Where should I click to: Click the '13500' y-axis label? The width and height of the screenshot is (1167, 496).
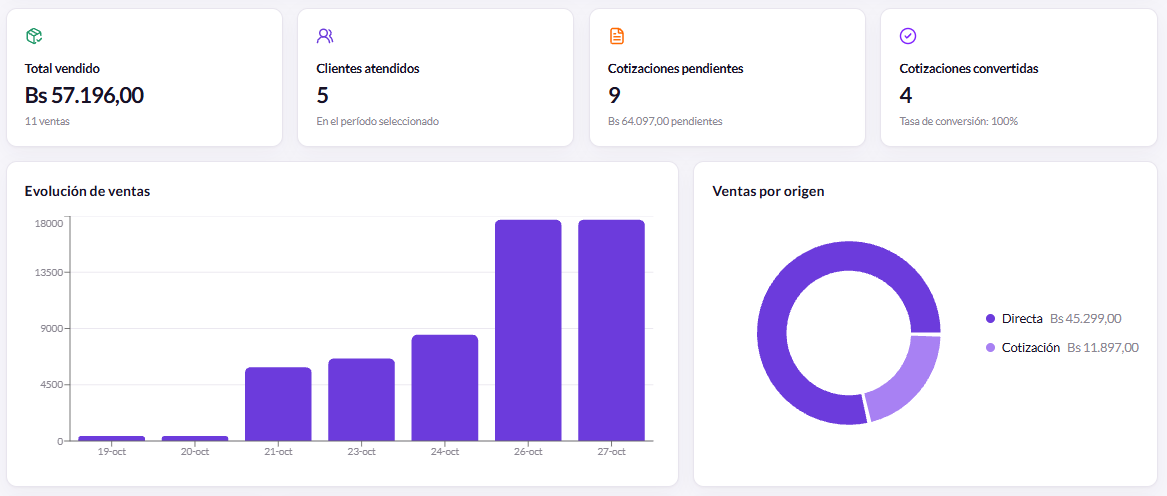[x=49, y=273]
